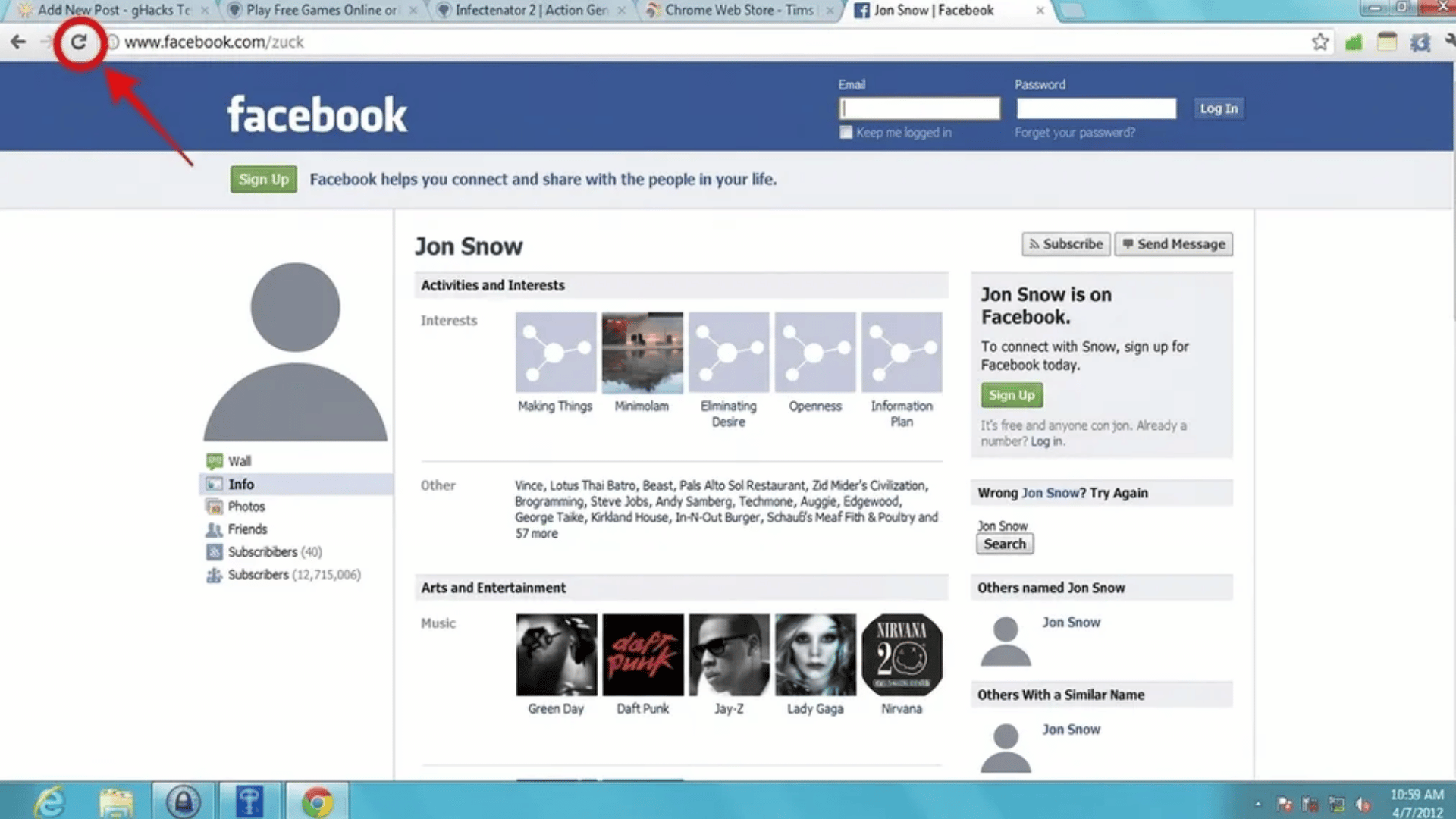1456x819 pixels.
Task: Click Jon Snow link in Wrong Jon Snow
Action: coord(1050,493)
